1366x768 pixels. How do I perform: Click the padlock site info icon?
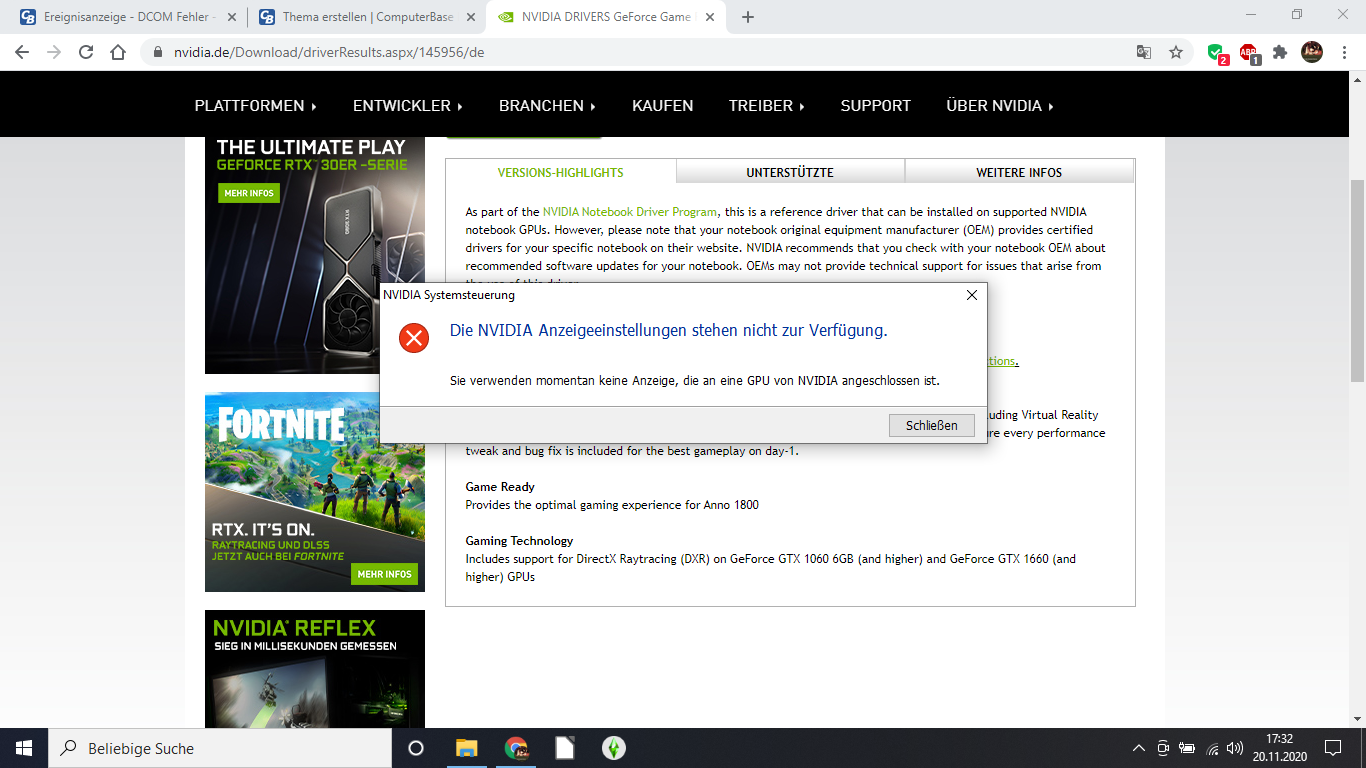click(158, 52)
